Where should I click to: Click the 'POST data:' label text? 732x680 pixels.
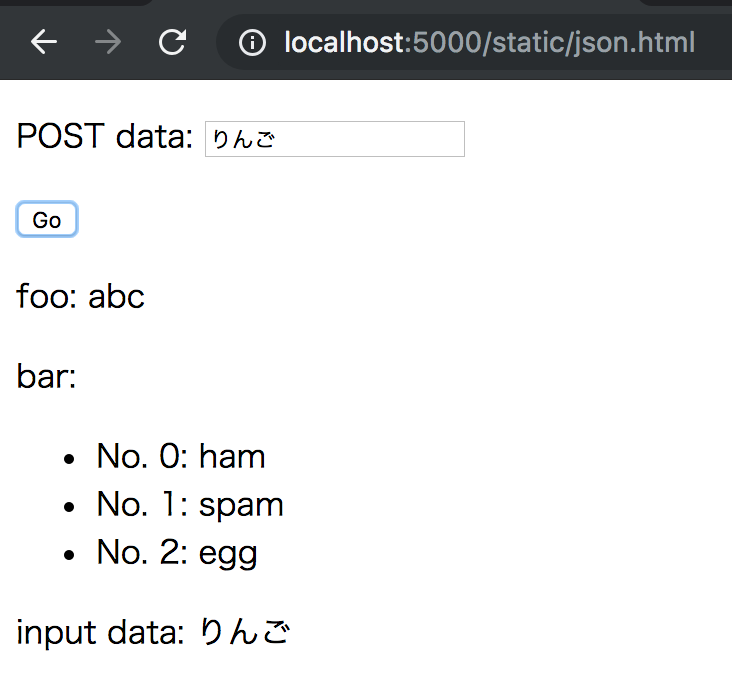click(104, 136)
